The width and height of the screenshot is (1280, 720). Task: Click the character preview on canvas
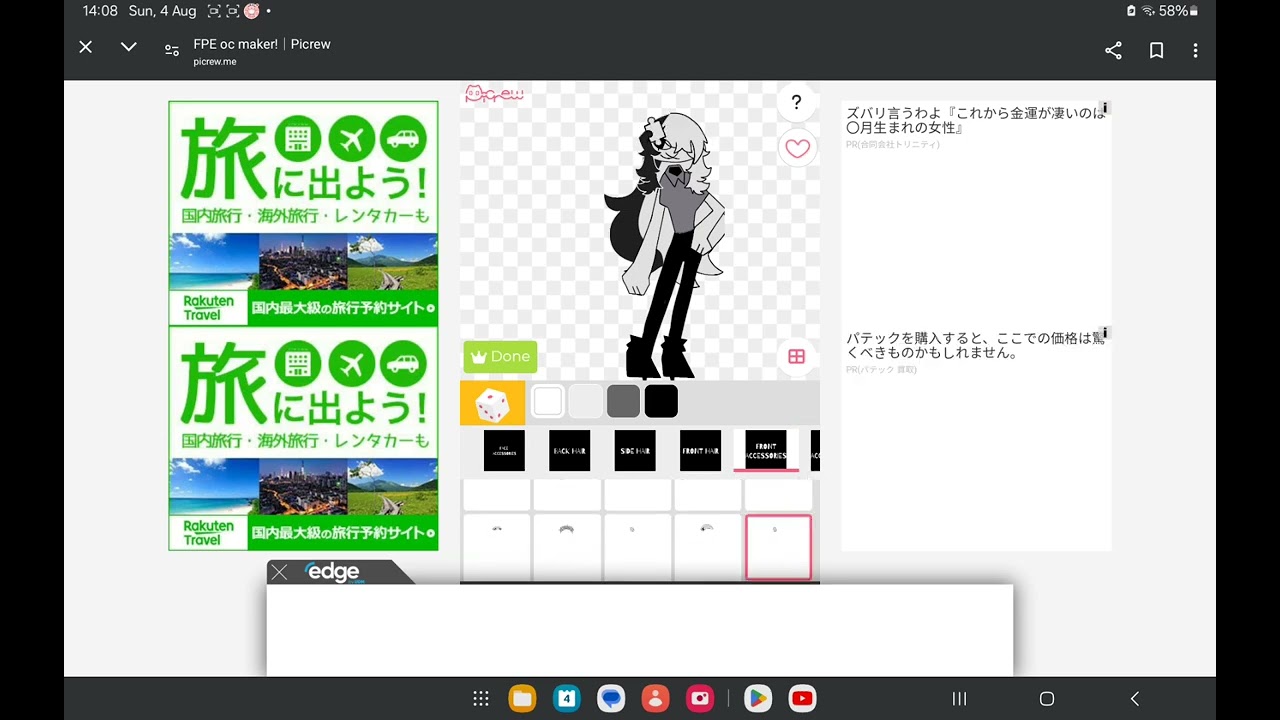664,245
